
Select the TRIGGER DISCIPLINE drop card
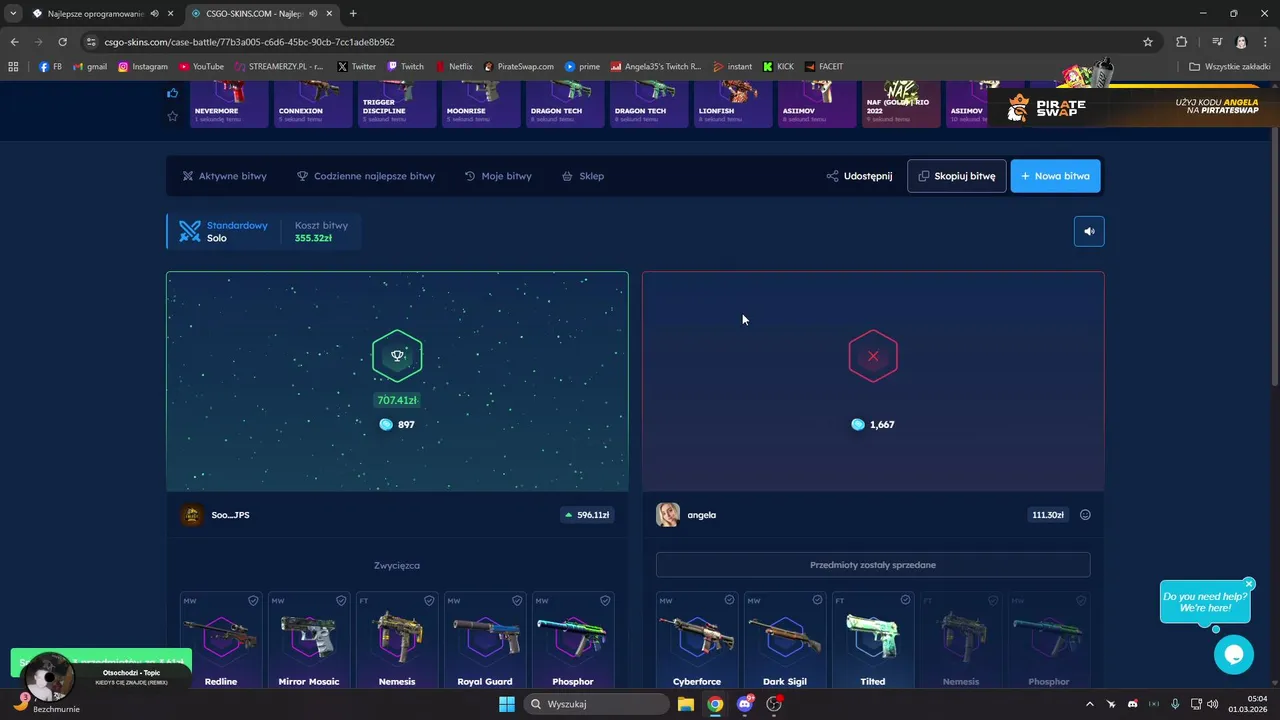(x=397, y=104)
